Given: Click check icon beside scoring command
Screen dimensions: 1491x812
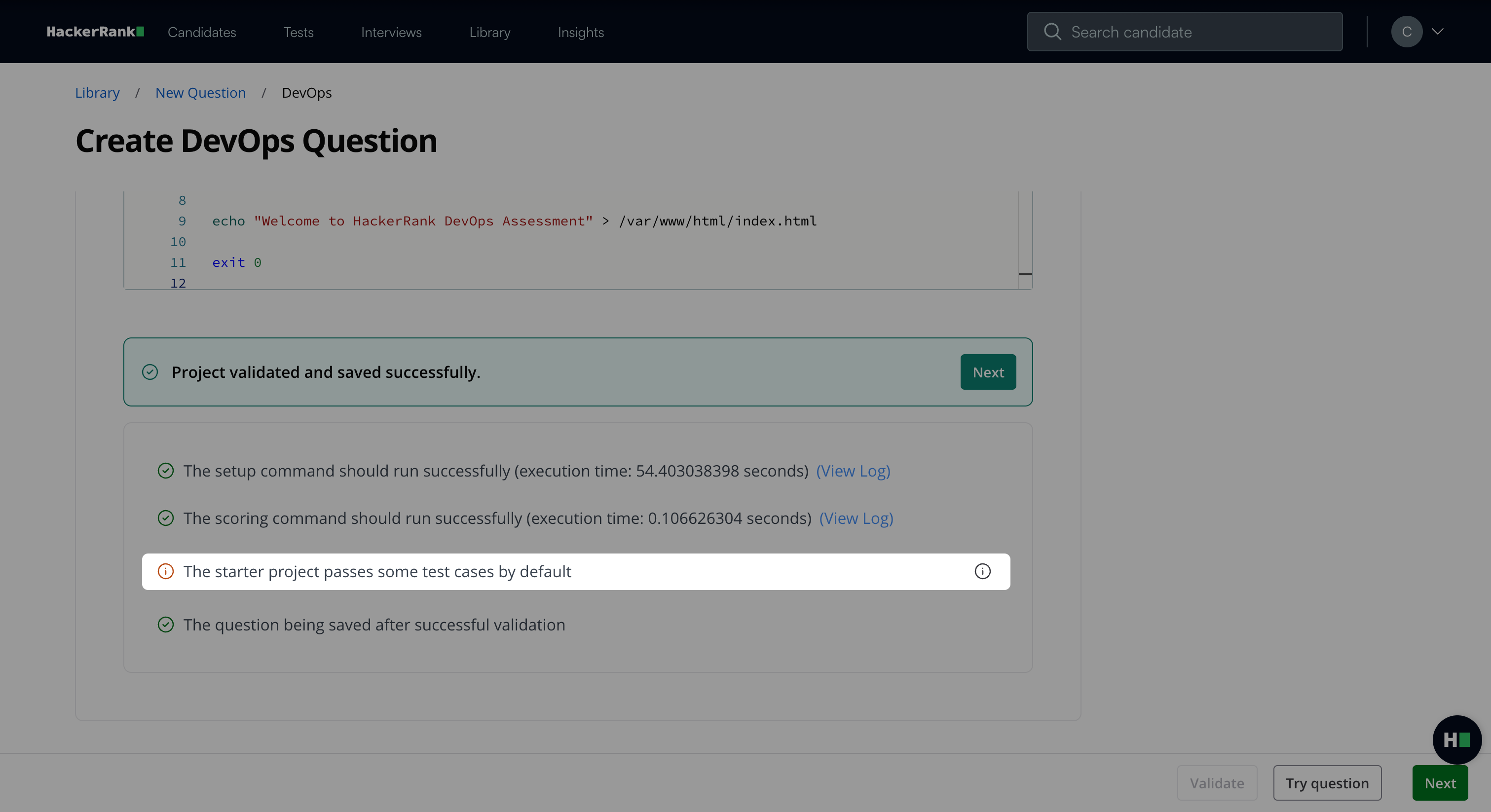Looking at the screenshot, I should point(166,518).
